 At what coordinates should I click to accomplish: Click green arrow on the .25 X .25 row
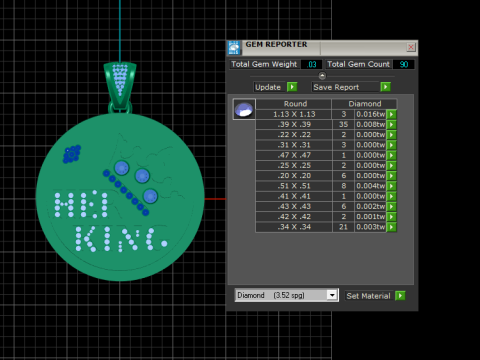tap(392, 166)
